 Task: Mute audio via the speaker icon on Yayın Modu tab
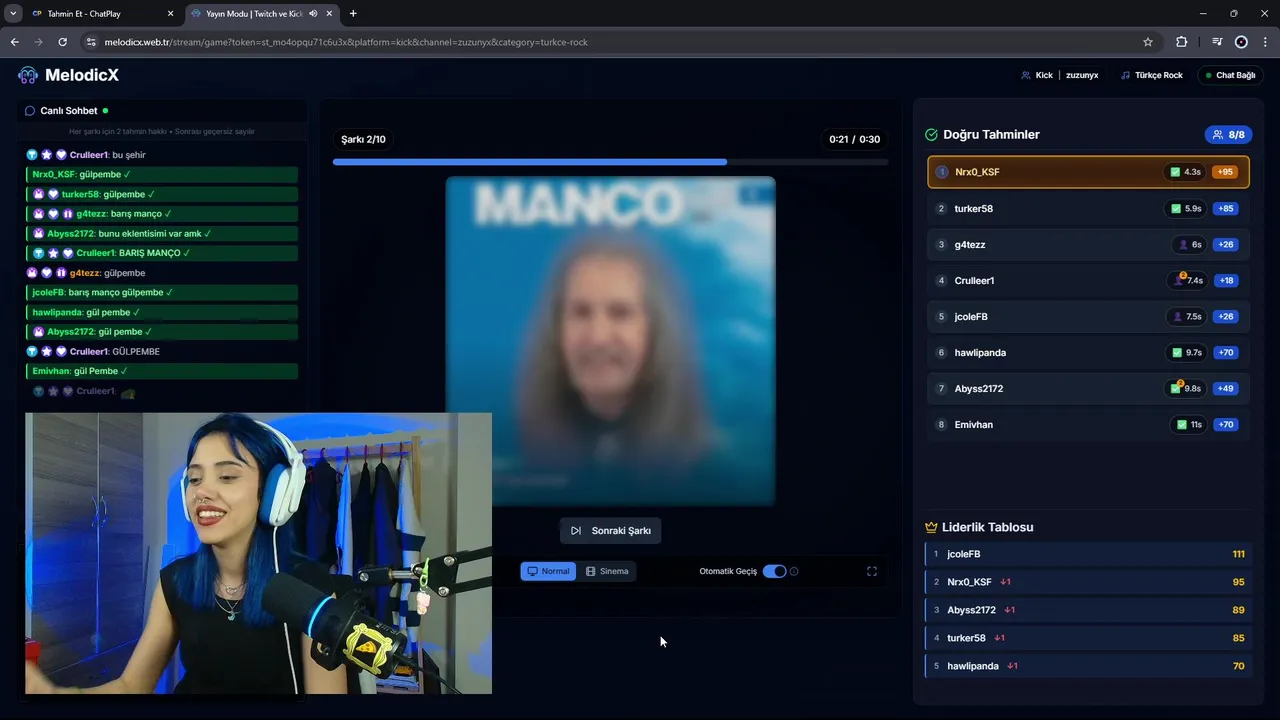[313, 13]
